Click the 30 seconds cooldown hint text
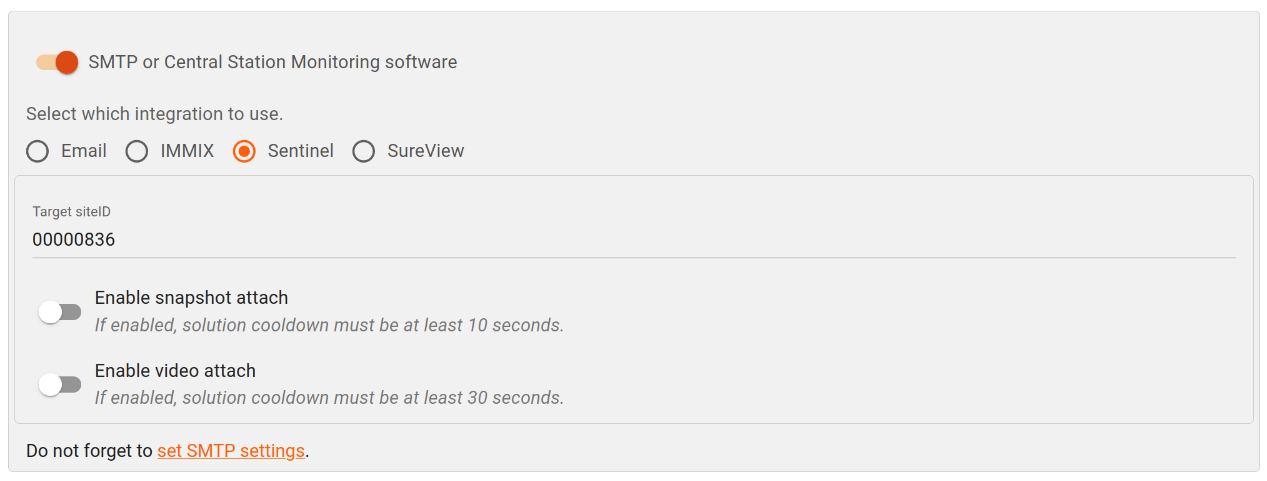This screenshot has width=1267, height=481. tap(329, 398)
